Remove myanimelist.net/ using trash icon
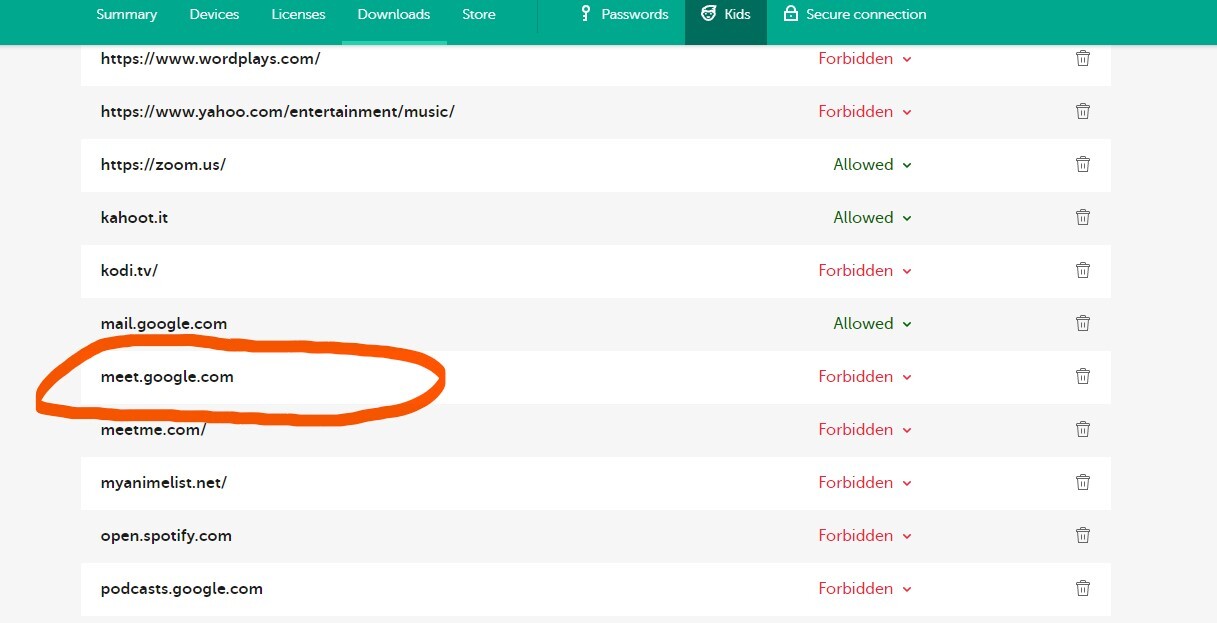Image resolution: width=1217 pixels, height=623 pixels. click(1082, 482)
